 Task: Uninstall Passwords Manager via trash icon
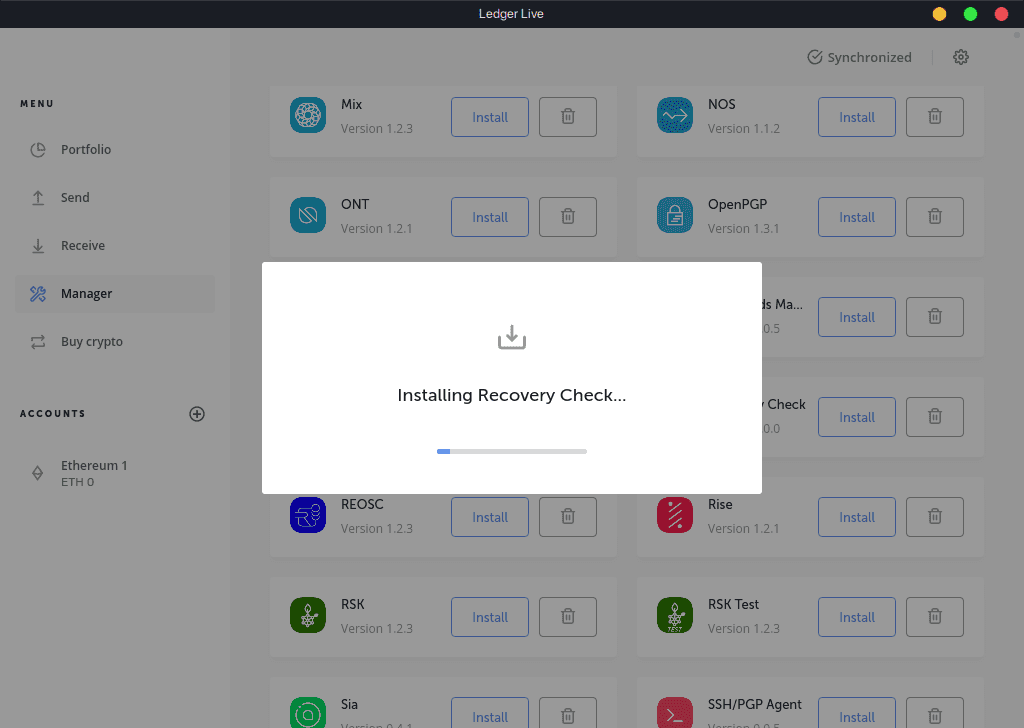click(x=935, y=317)
